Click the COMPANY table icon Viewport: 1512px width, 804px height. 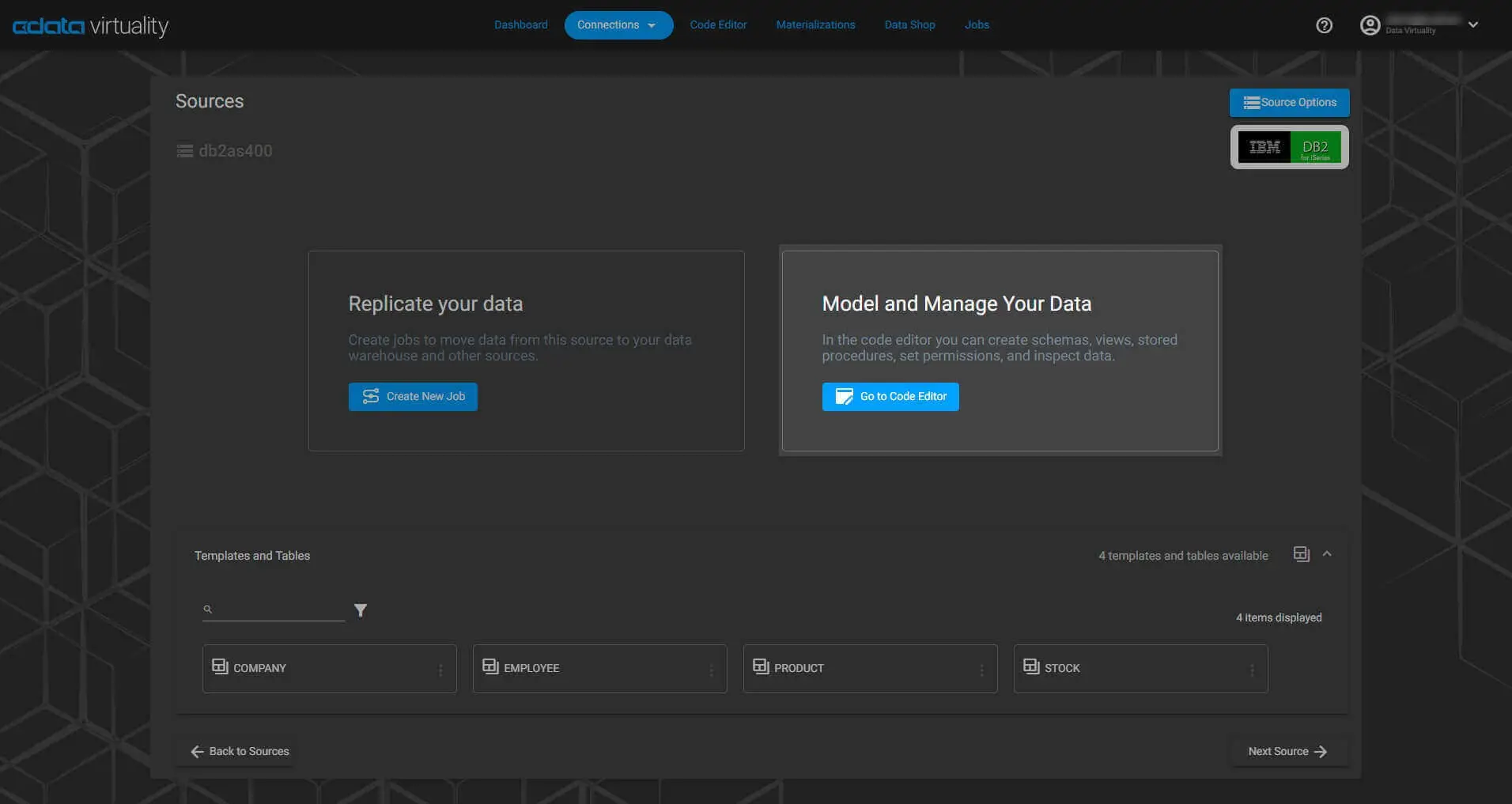tap(220, 666)
